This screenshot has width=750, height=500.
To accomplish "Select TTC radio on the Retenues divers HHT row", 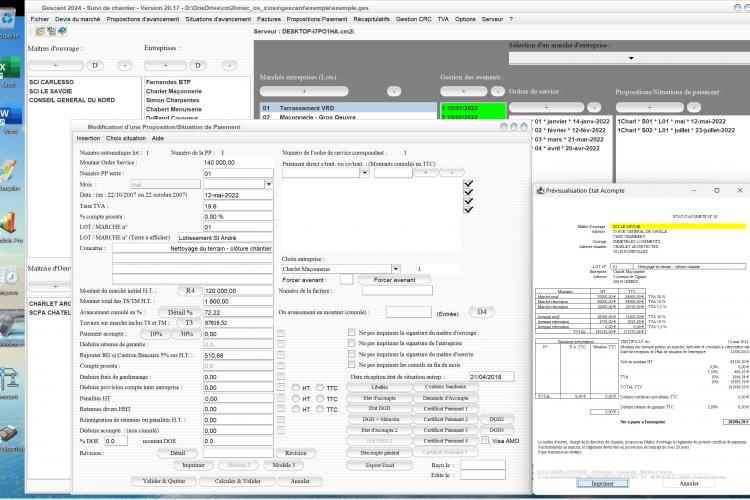I will [320, 409].
